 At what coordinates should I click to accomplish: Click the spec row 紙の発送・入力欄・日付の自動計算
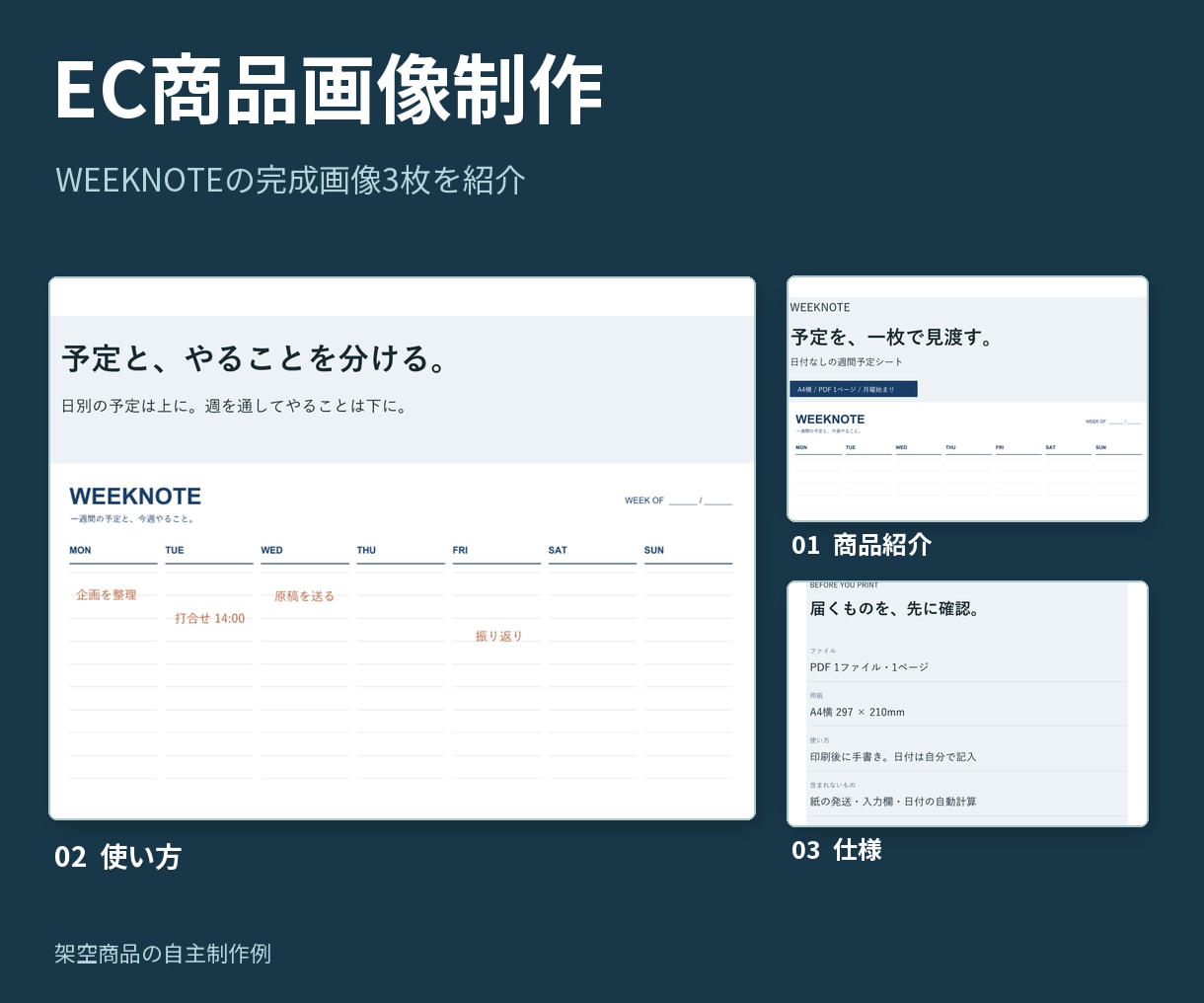[893, 802]
